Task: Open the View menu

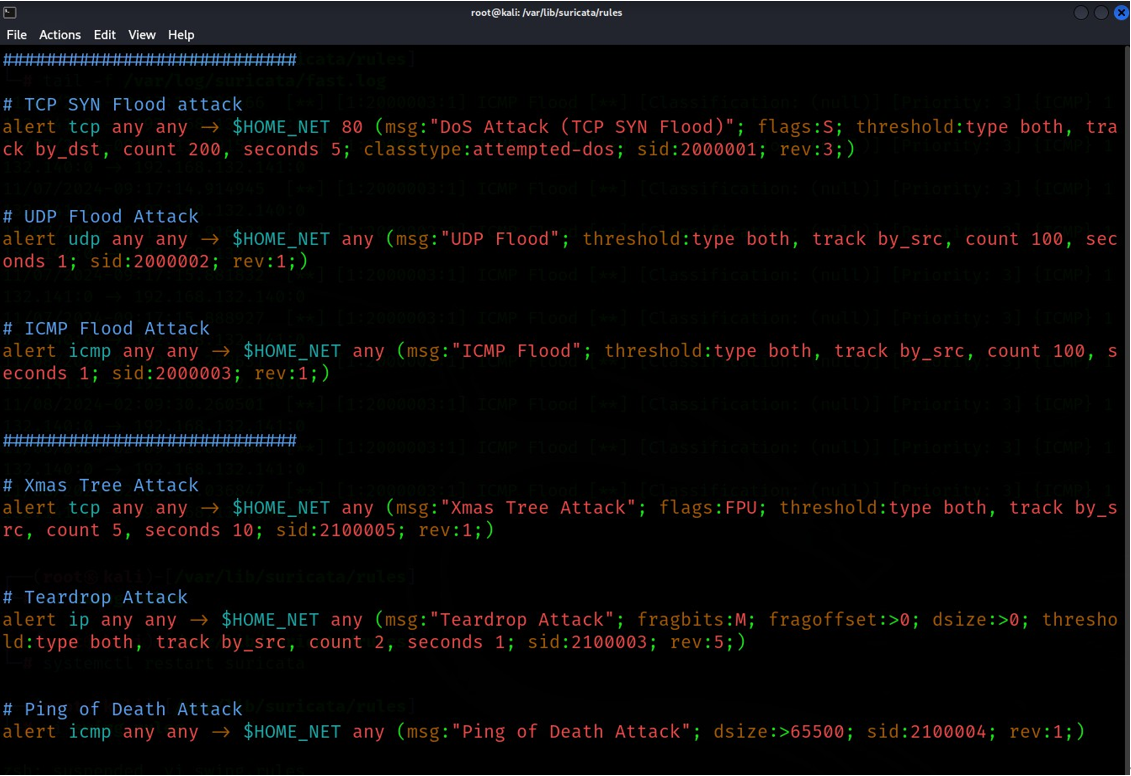Action: (x=142, y=35)
